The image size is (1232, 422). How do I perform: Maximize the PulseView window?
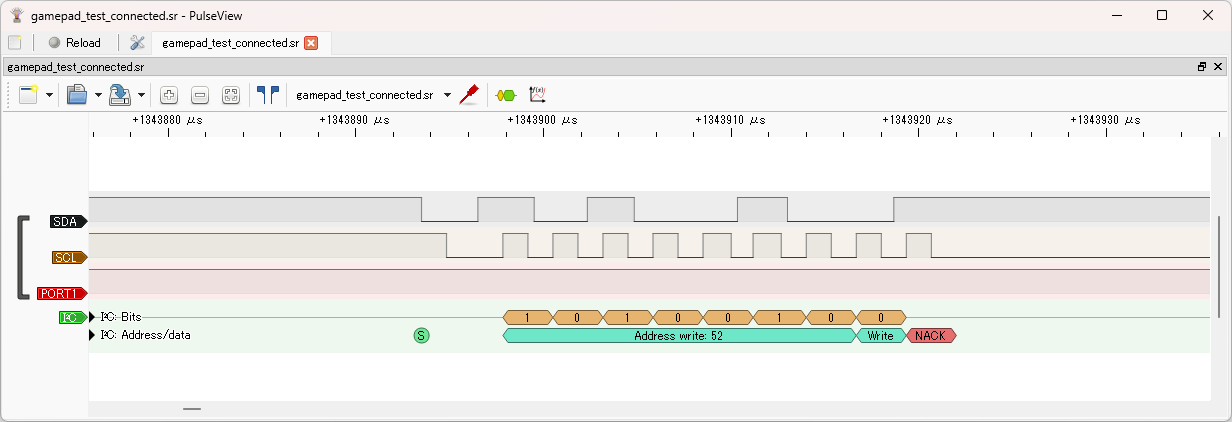1162,16
